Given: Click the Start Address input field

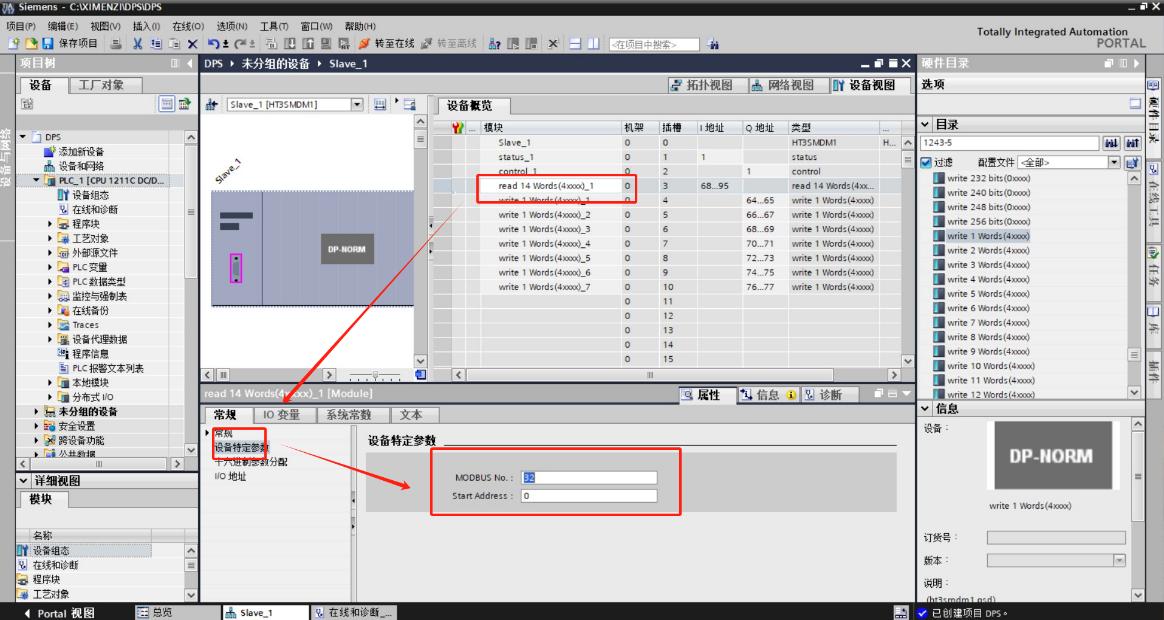Looking at the screenshot, I should click(589, 495).
